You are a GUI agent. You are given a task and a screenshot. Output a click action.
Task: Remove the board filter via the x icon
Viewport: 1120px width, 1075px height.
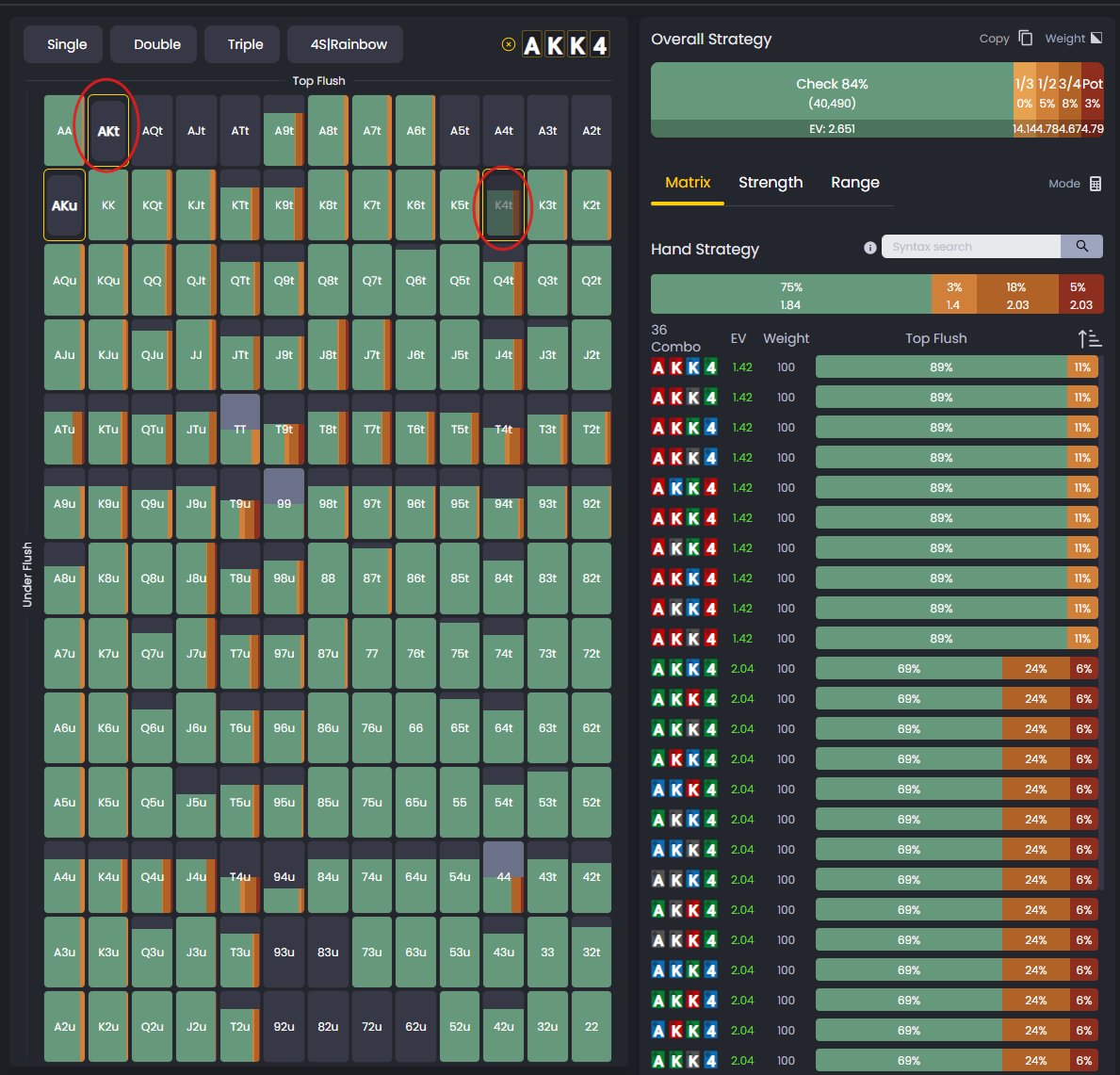point(509,44)
